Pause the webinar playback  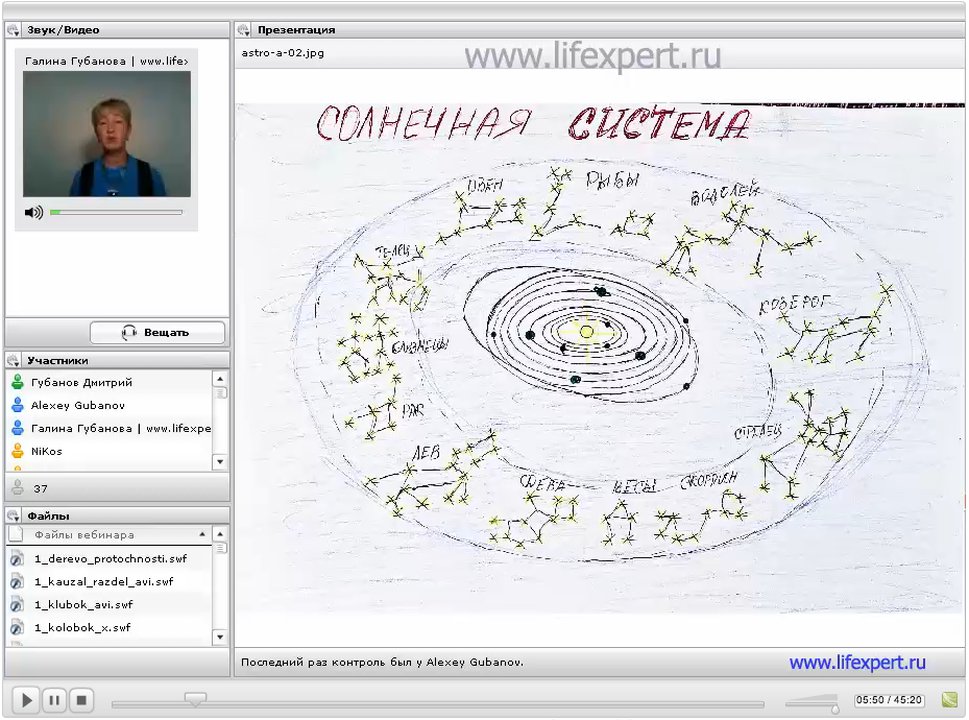pyautogui.click(x=54, y=700)
